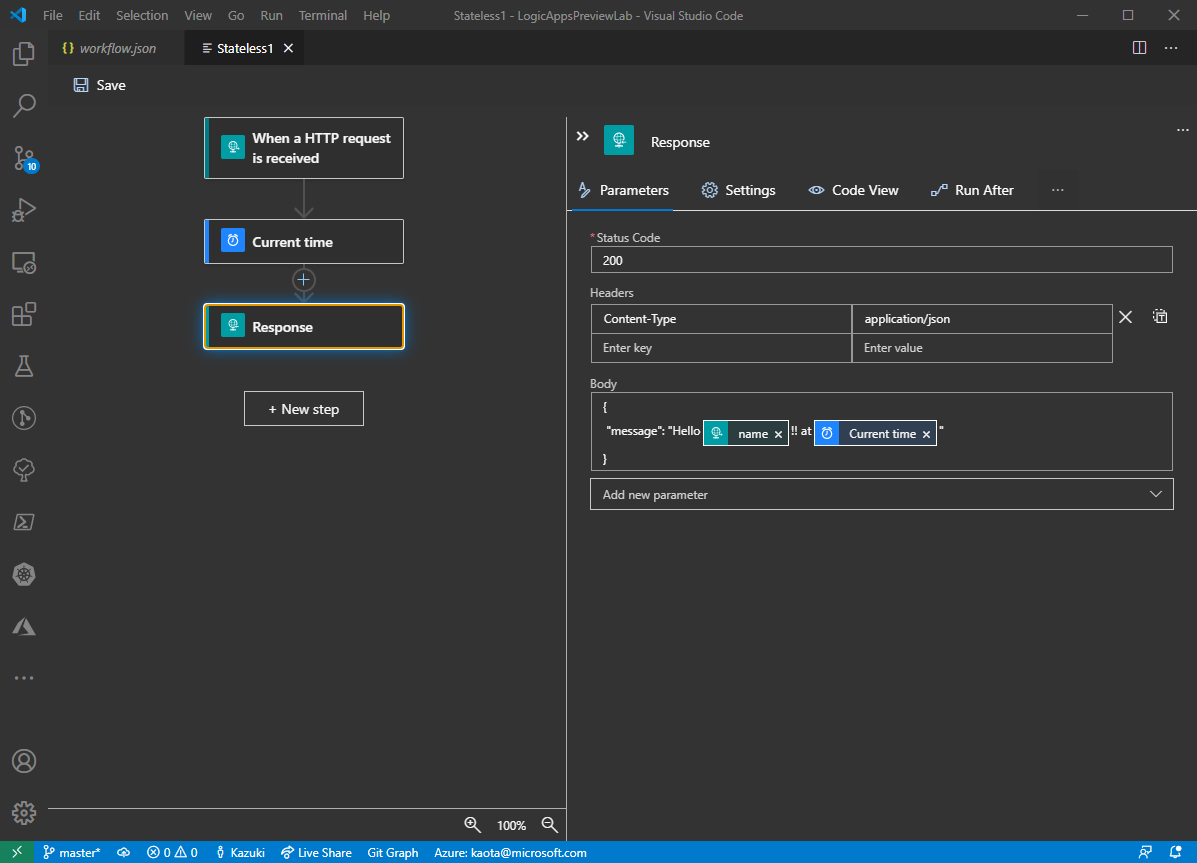Edit the Status Code field
1197x863 pixels.
[882, 260]
